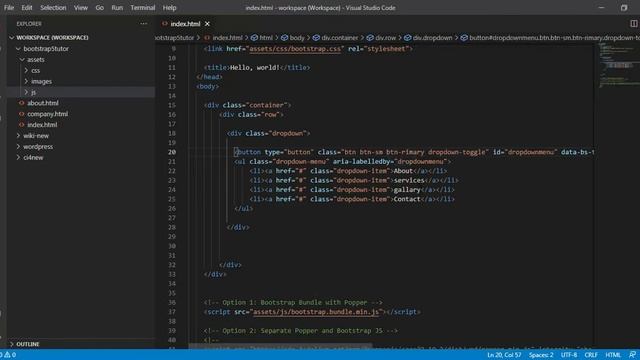Click HTML icon on index.html tab

[x=165, y=24]
